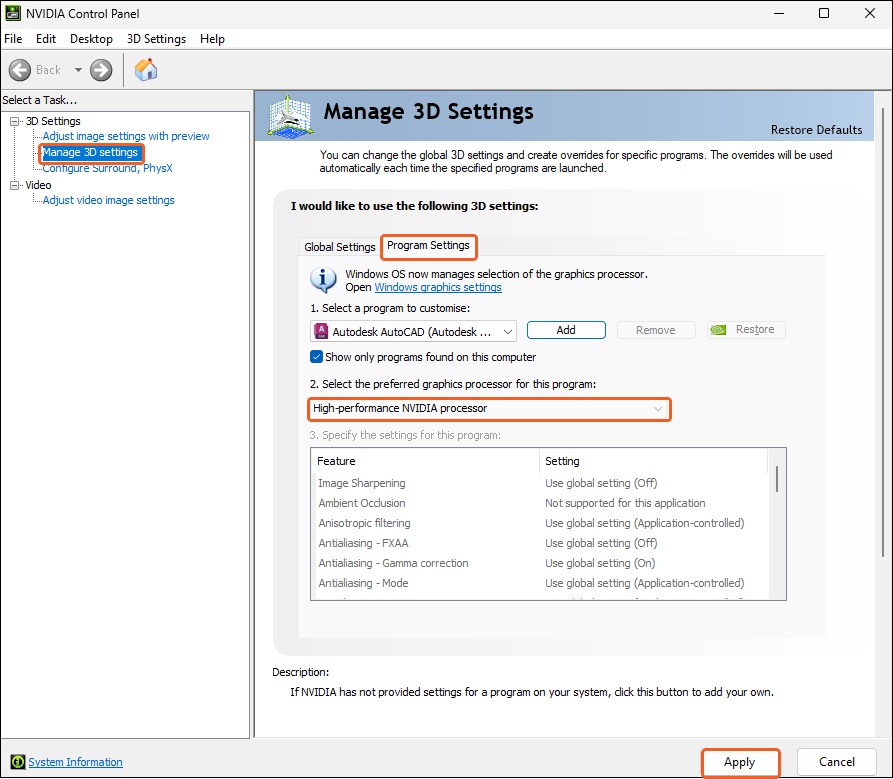This screenshot has width=893, height=779.
Task: Click the Apply button
Action: point(740,762)
